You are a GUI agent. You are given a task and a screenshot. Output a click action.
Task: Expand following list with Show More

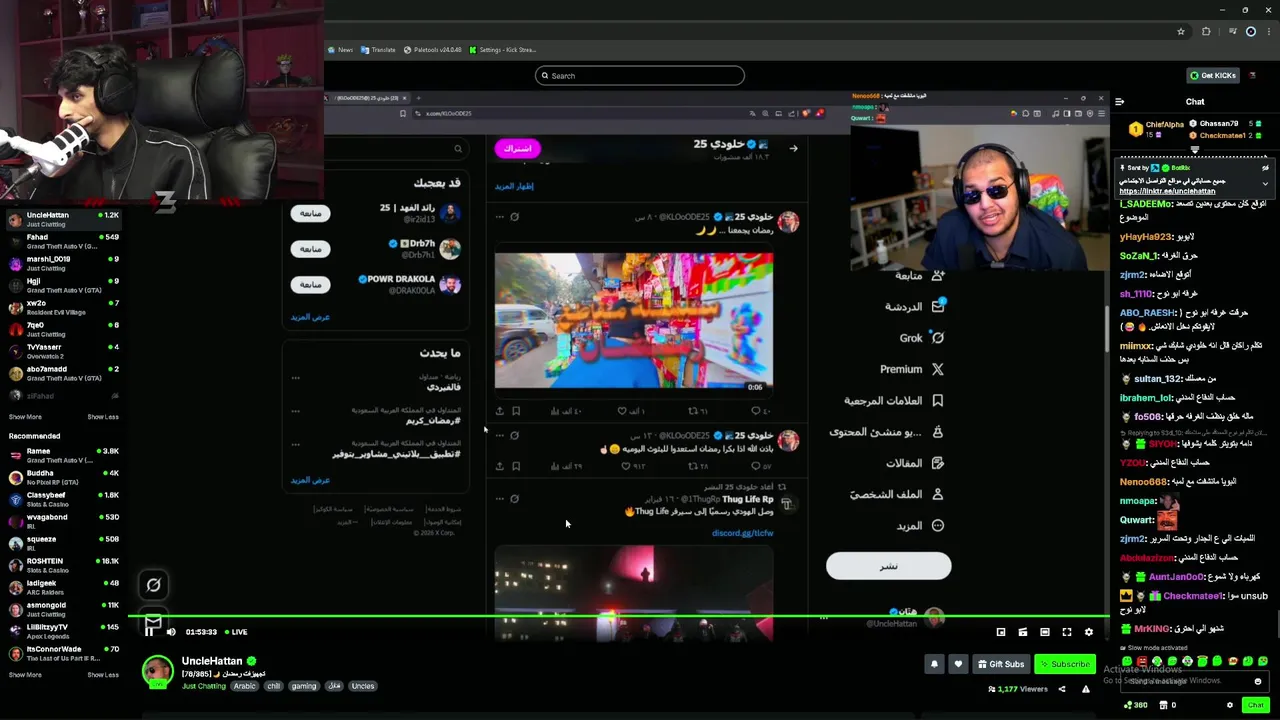click(x=25, y=417)
